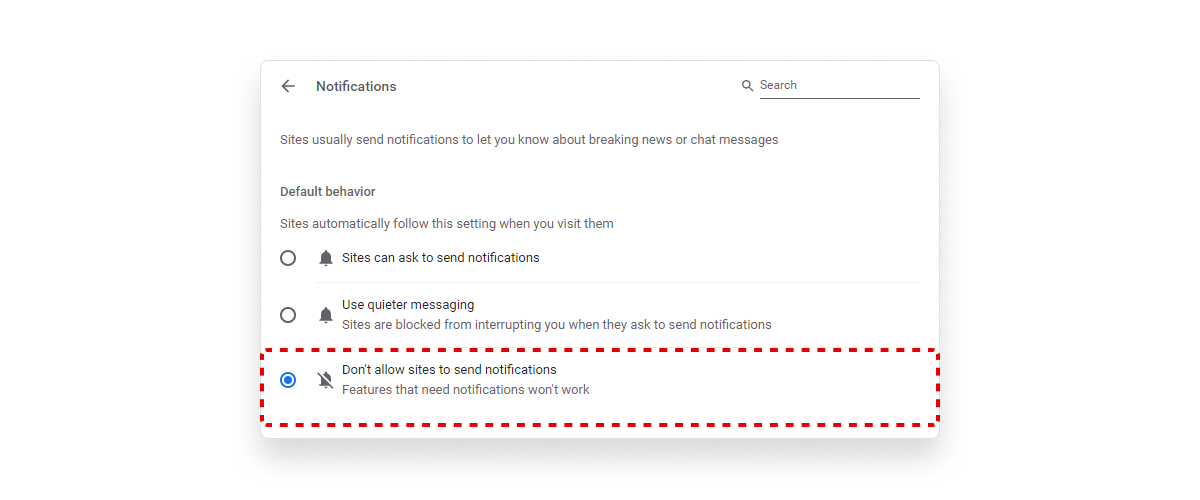1200x500 pixels.
Task: Click 'Don't allow sites to send notifications' label
Action: [x=449, y=370]
